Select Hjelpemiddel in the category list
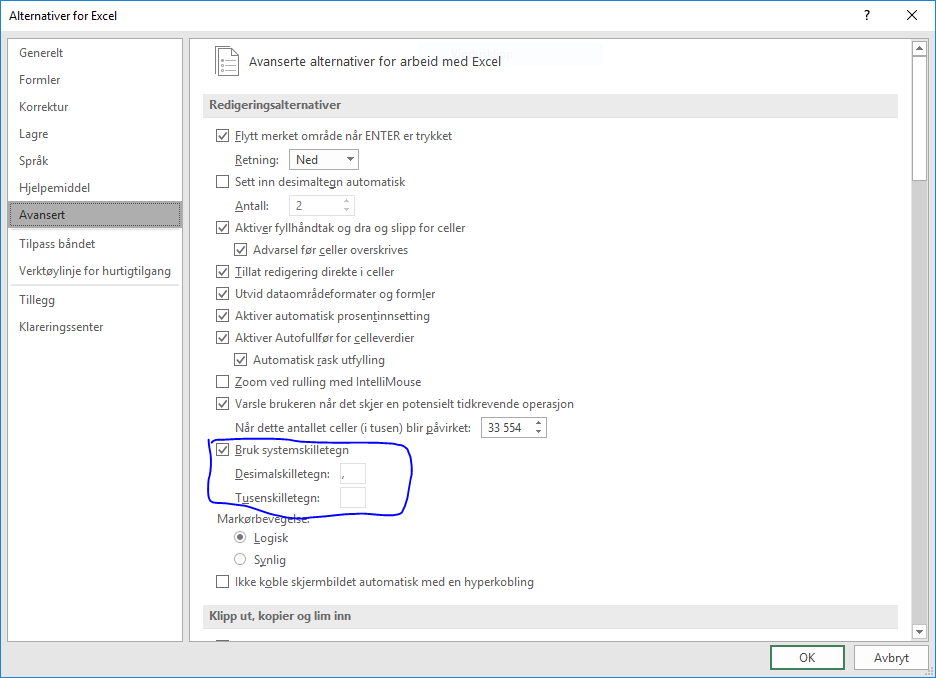The height and width of the screenshot is (678, 936). pos(95,187)
